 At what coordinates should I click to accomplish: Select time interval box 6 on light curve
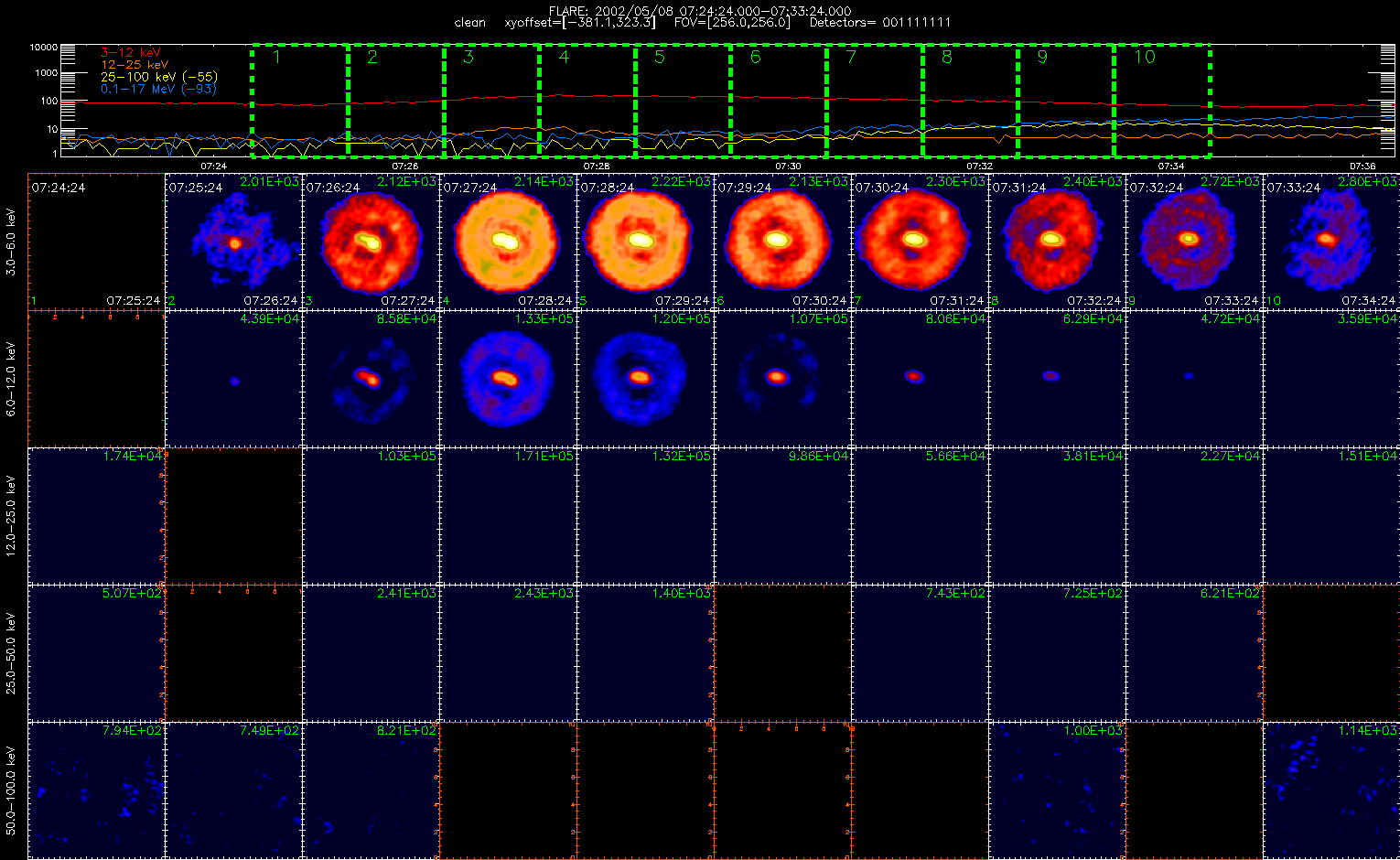tap(779, 101)
